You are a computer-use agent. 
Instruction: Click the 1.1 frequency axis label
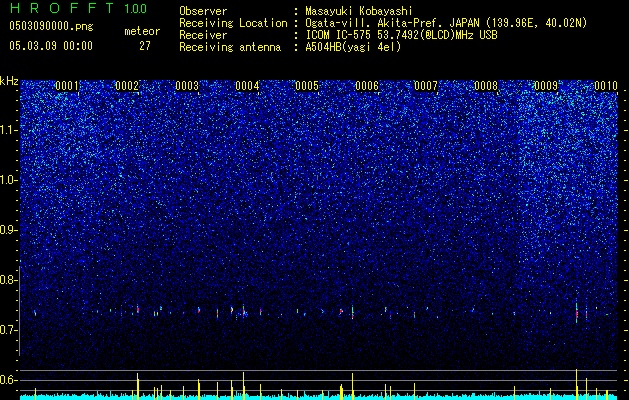[8, 130]
